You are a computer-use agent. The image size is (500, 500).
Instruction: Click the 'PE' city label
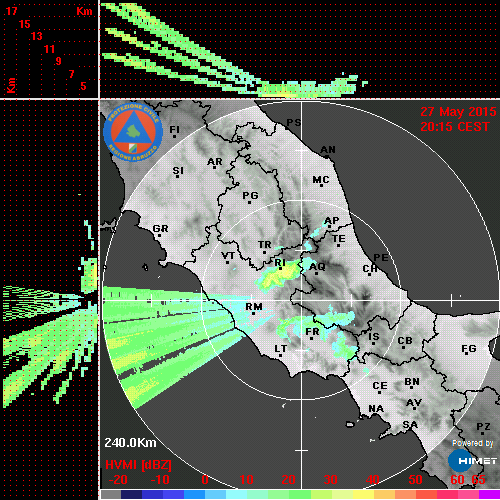[381, 258]
